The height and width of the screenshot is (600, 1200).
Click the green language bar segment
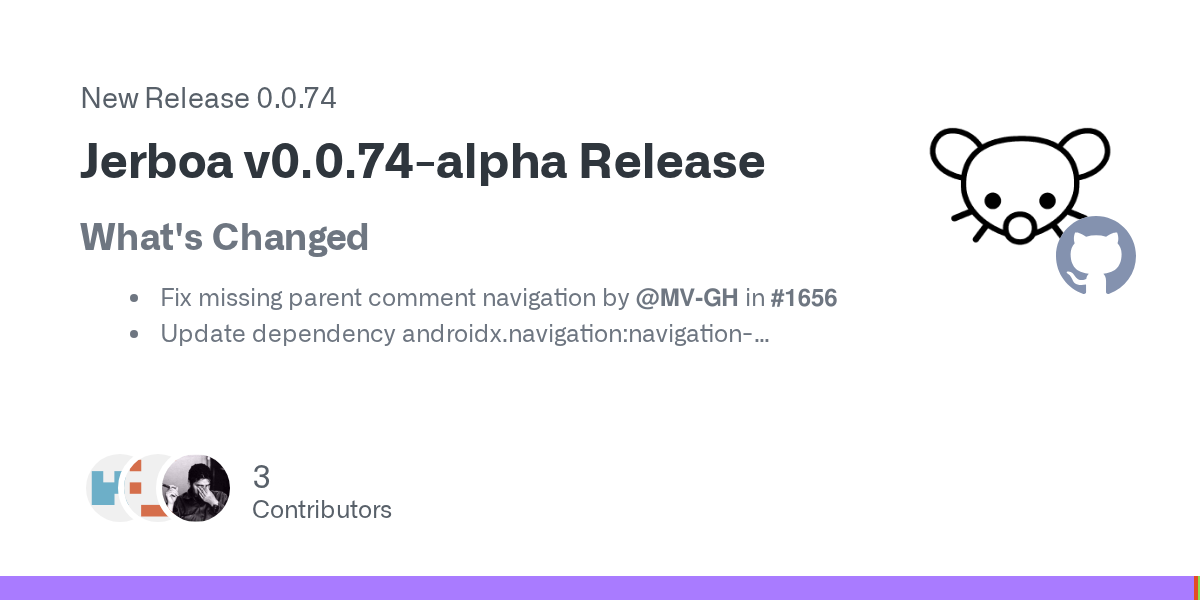point(1197,588)
